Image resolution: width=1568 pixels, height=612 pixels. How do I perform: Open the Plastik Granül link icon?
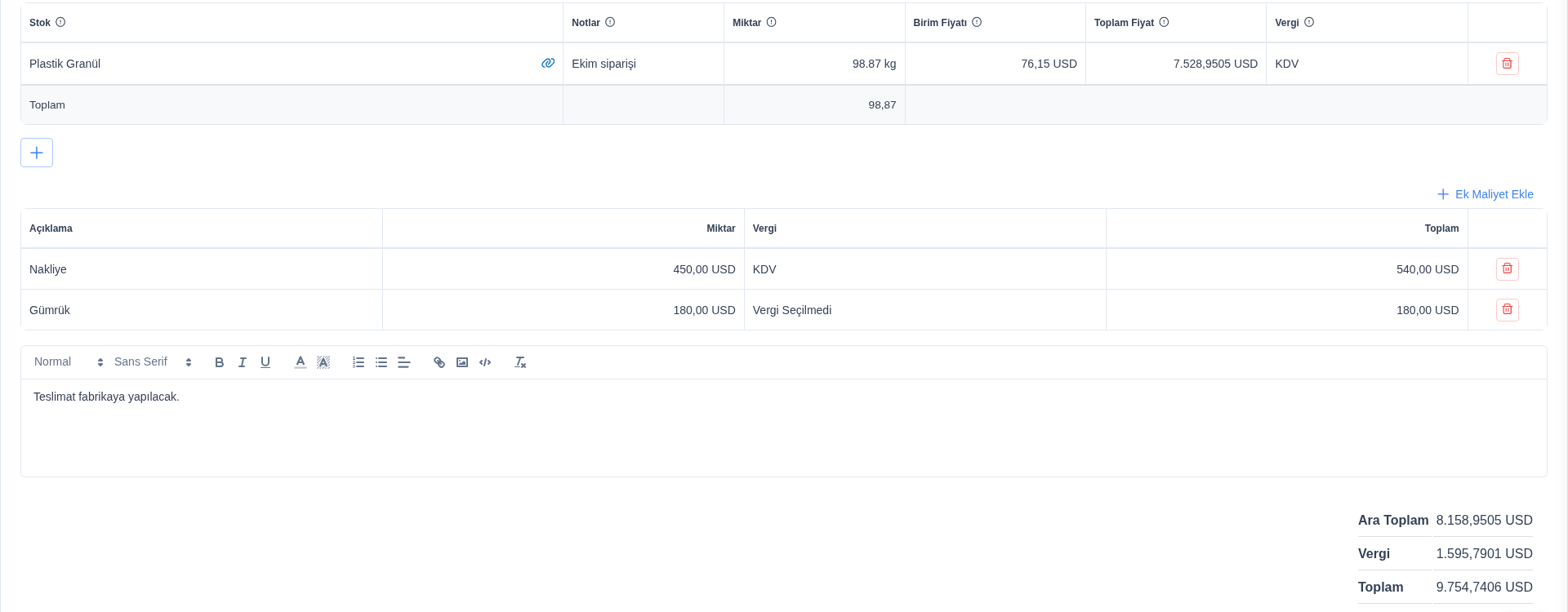[548, 64]
